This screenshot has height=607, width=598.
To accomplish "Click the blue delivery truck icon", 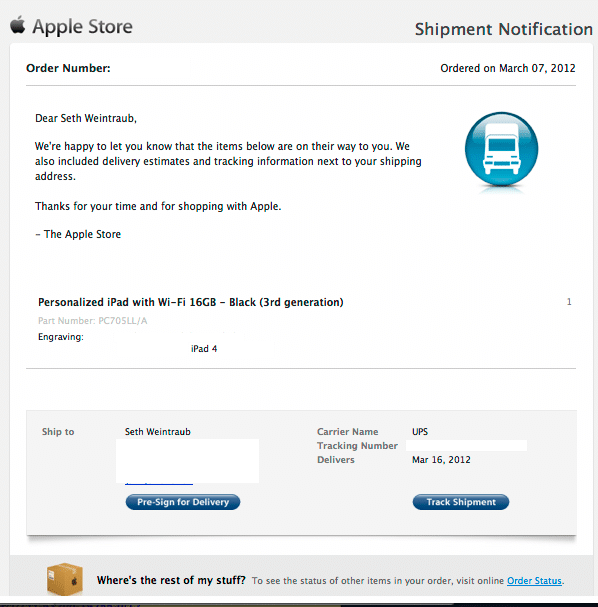I will pyautogui.click(x=501, y=149).
